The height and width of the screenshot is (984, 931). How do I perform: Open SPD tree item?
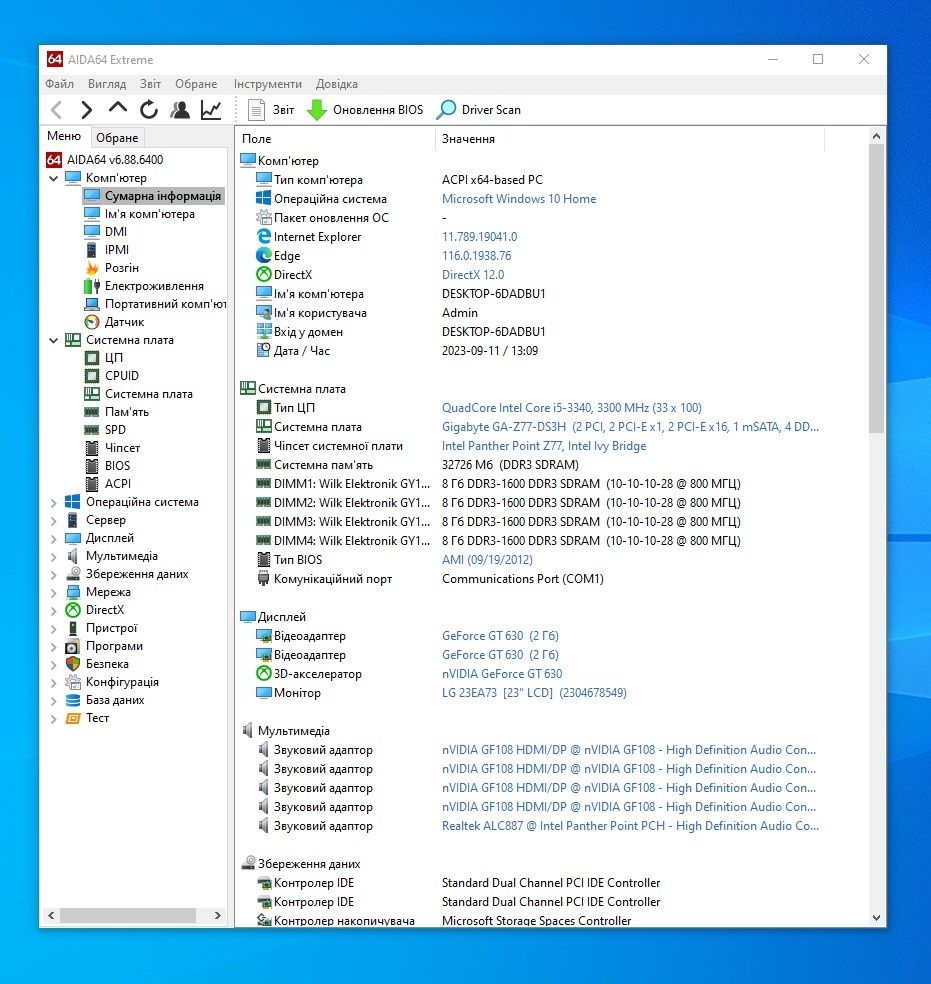115,430
